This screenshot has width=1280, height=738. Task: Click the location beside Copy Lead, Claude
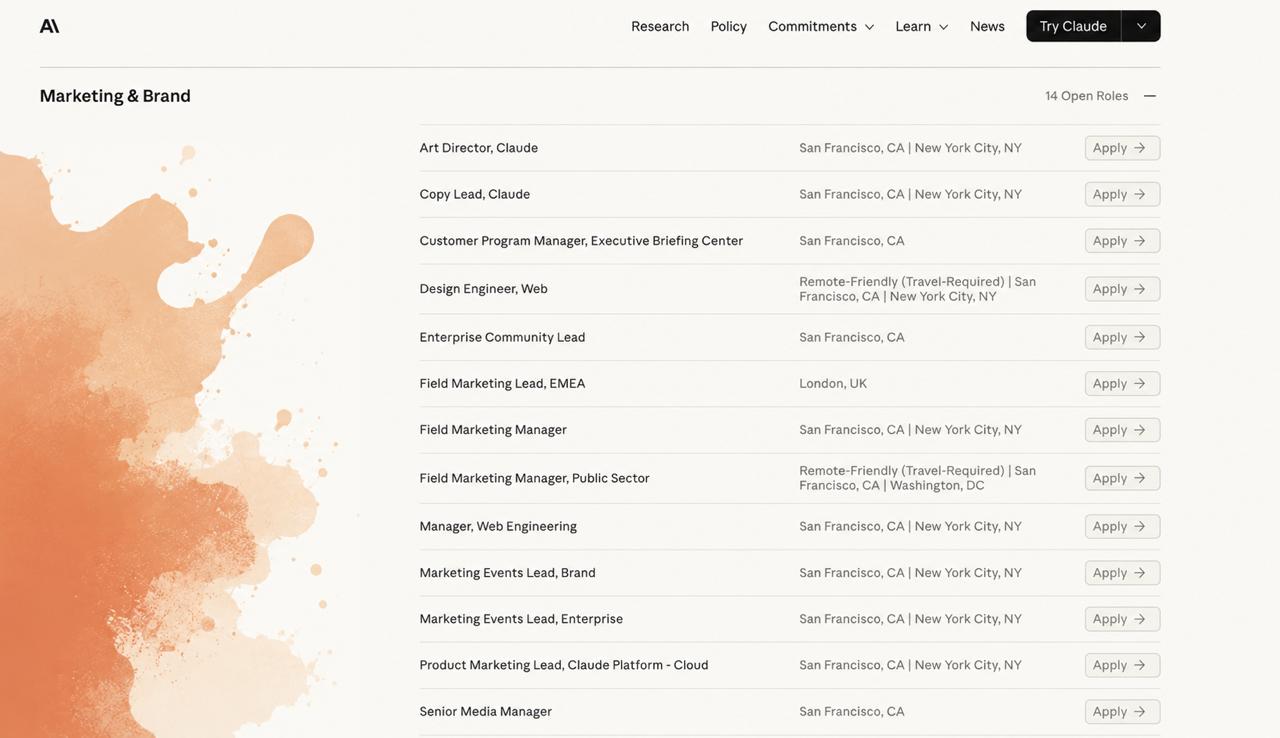click(911, 194)
